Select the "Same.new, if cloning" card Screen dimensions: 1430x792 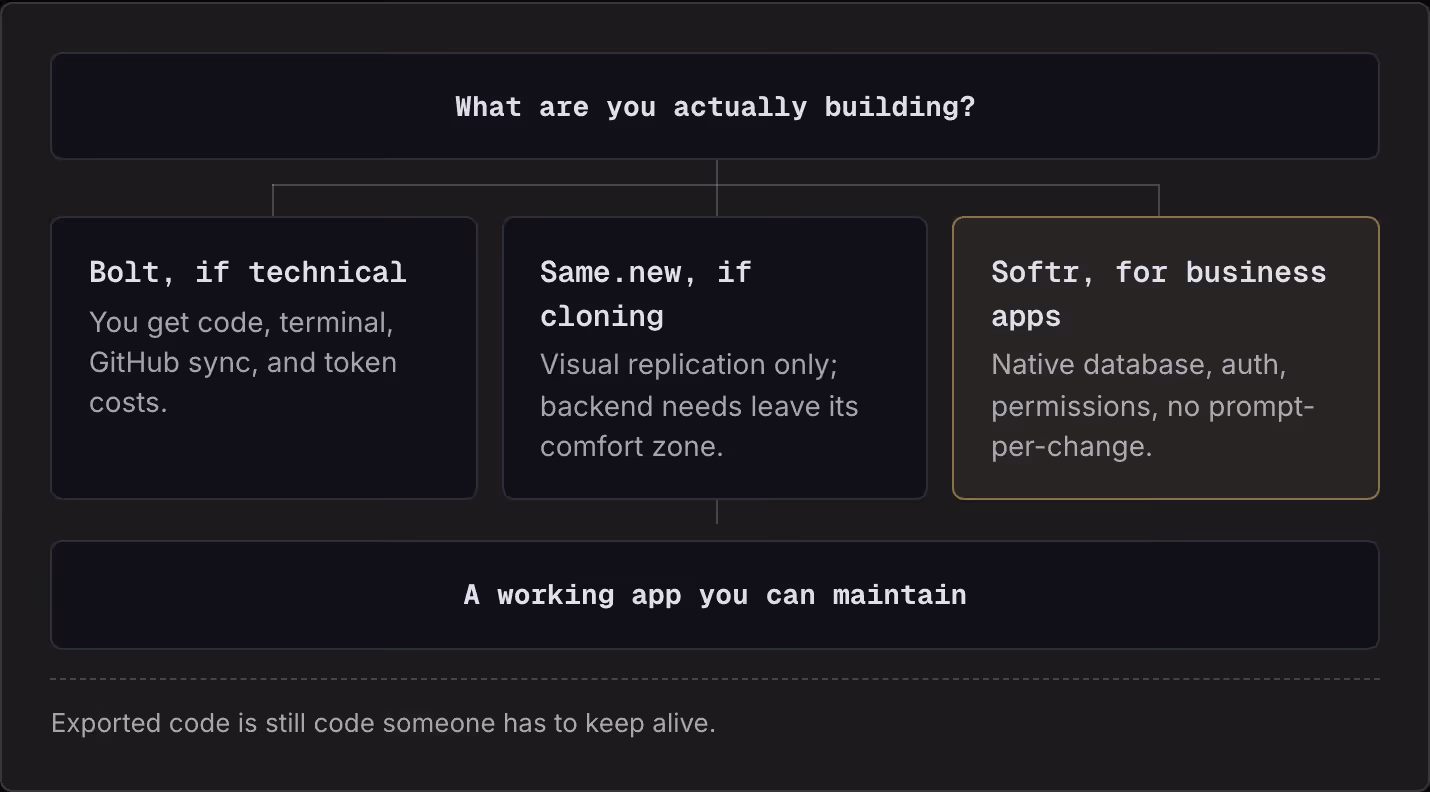(x=715, y=358)
